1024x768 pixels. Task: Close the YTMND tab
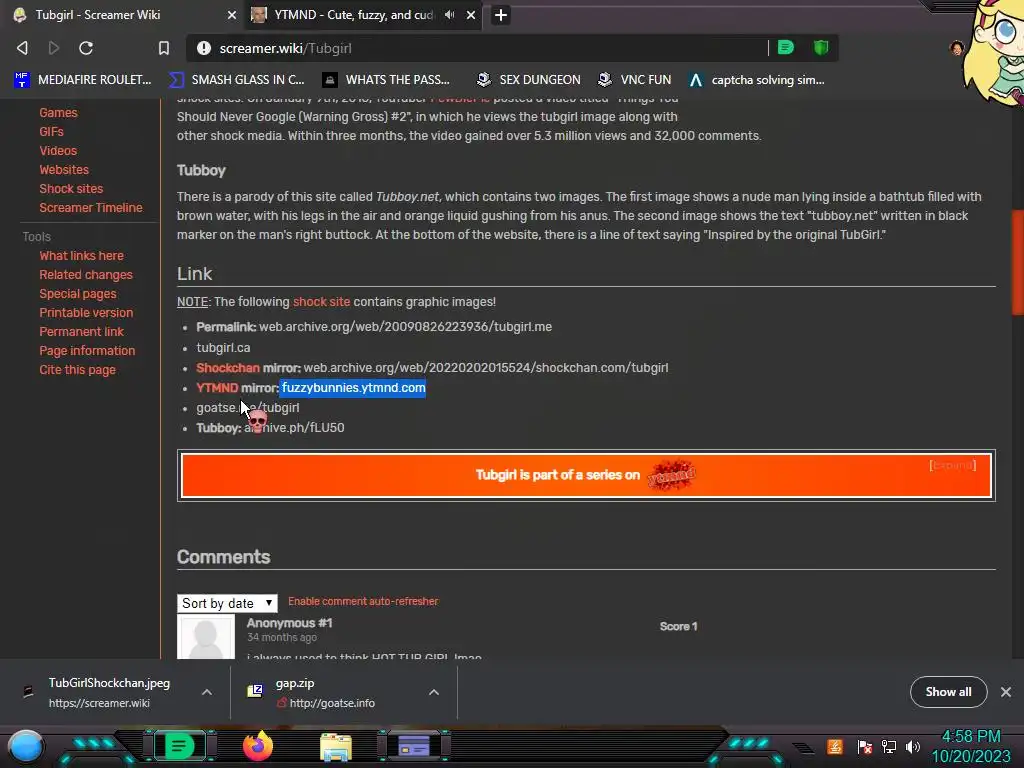pos(471,15)
